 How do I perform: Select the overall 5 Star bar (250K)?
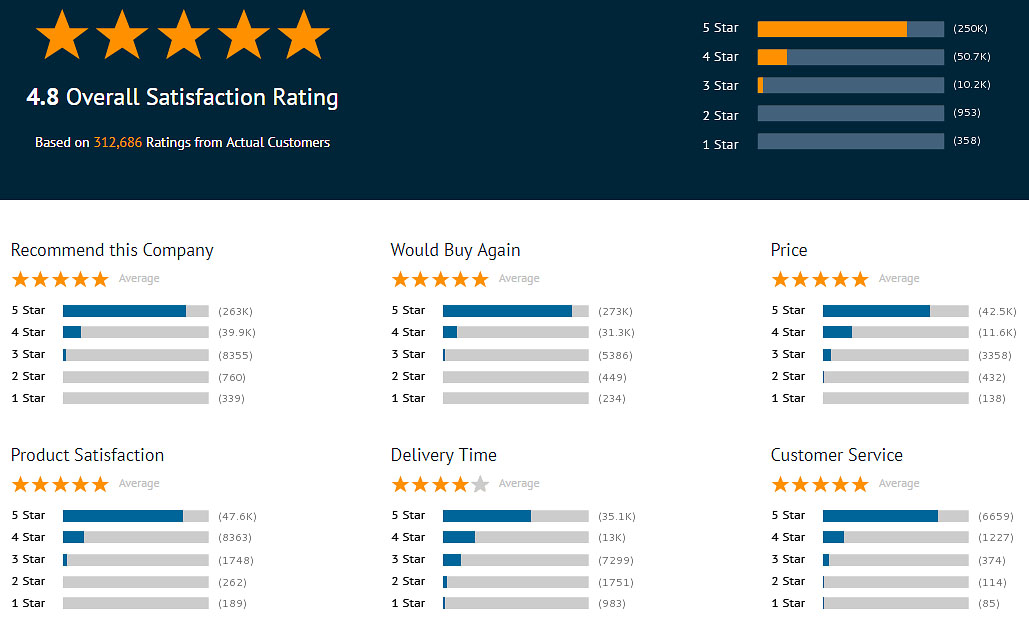(850, 29)
